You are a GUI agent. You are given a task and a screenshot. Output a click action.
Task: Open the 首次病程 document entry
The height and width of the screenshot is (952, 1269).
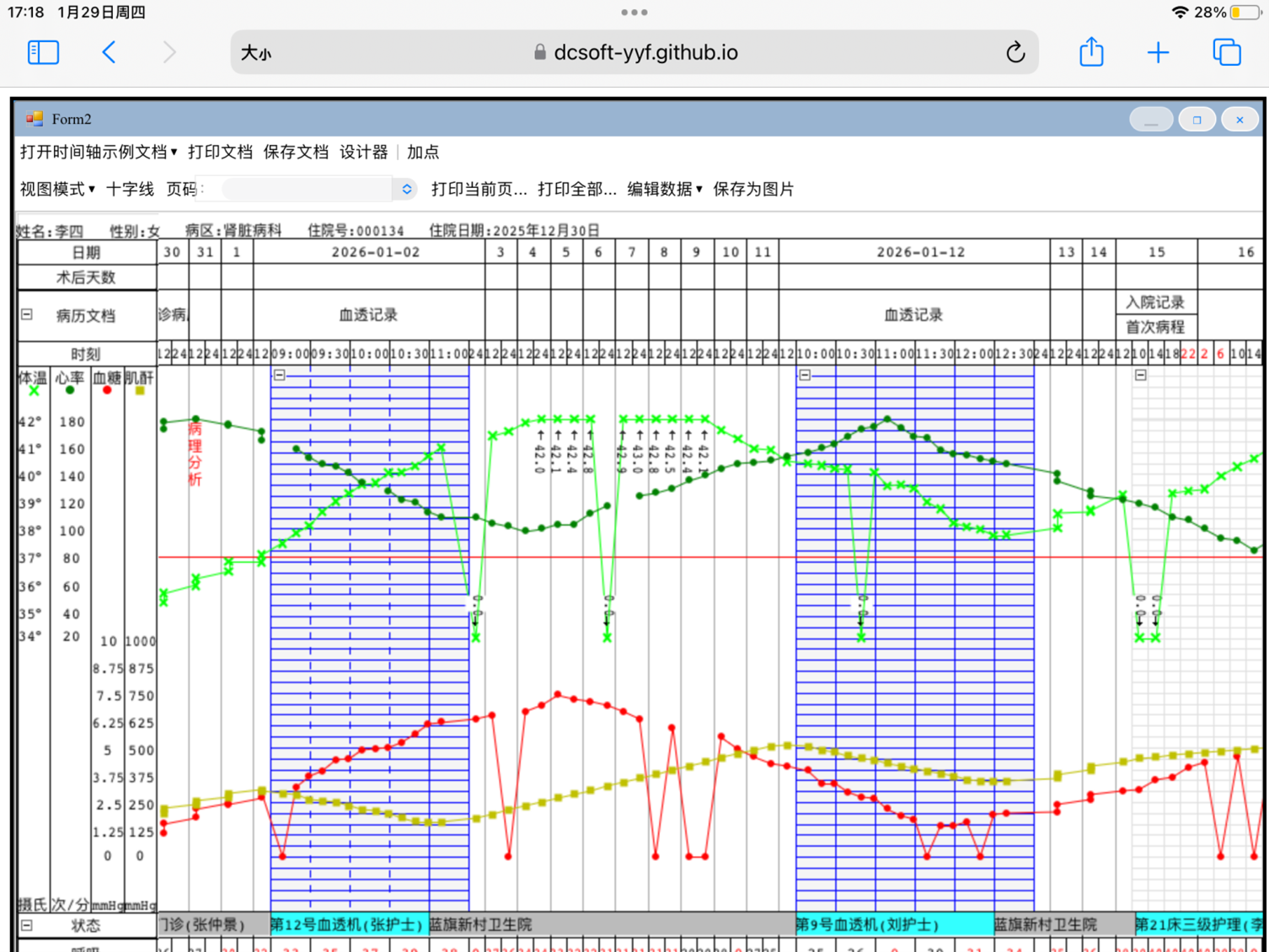(x=1155, y=327)
